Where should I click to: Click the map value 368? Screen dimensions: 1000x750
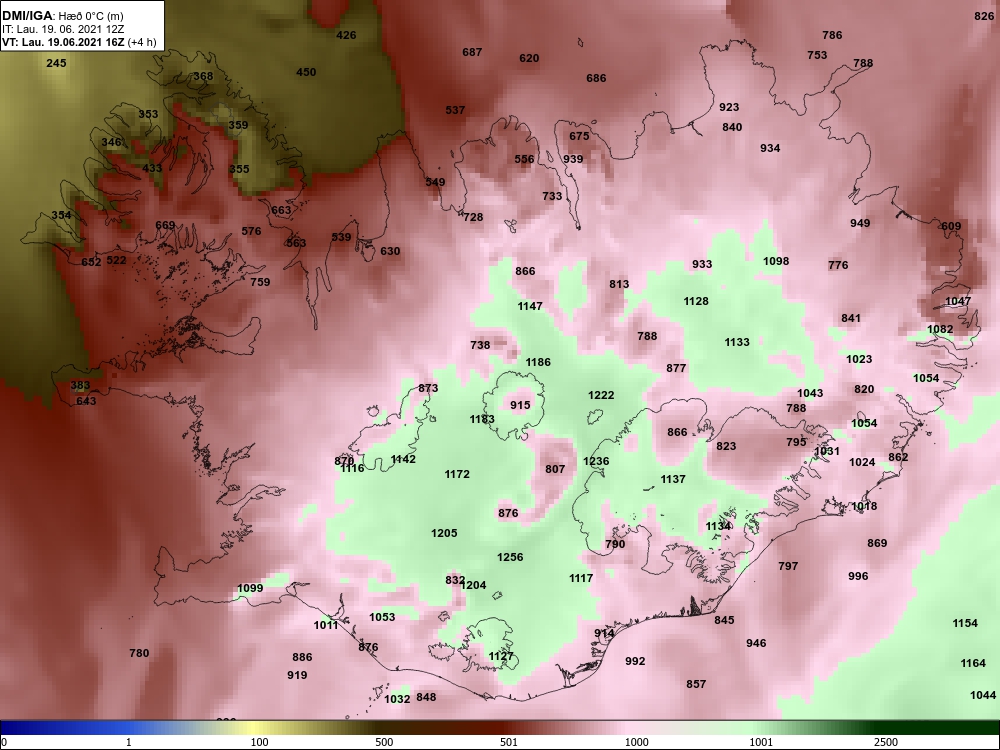[x=203, y=76]
